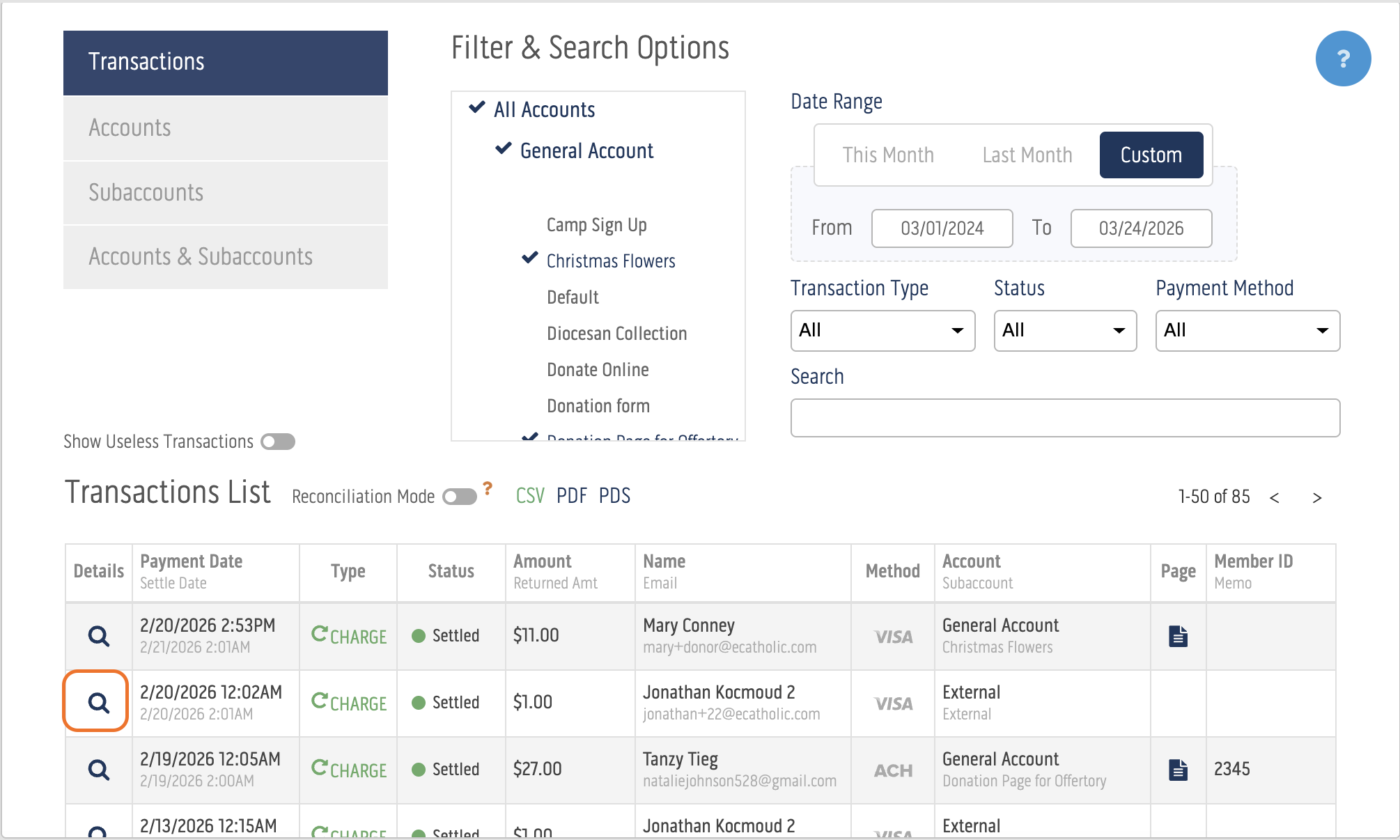Open the Status dropdown
This screenshot has height=840, width=1400.
coord(1064,330)
